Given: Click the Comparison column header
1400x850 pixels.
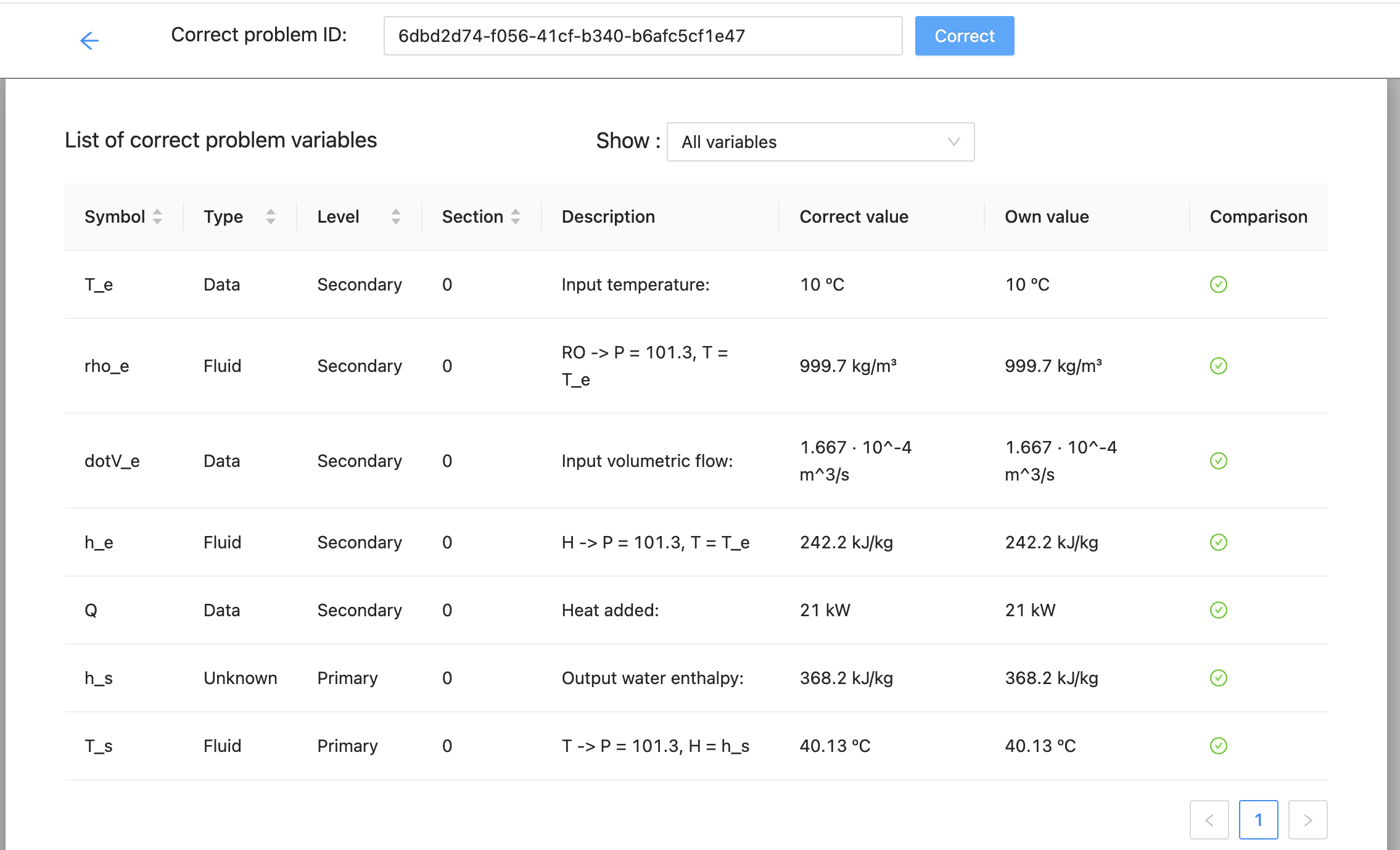Looking at the screenshot, I should [1258, 217].
